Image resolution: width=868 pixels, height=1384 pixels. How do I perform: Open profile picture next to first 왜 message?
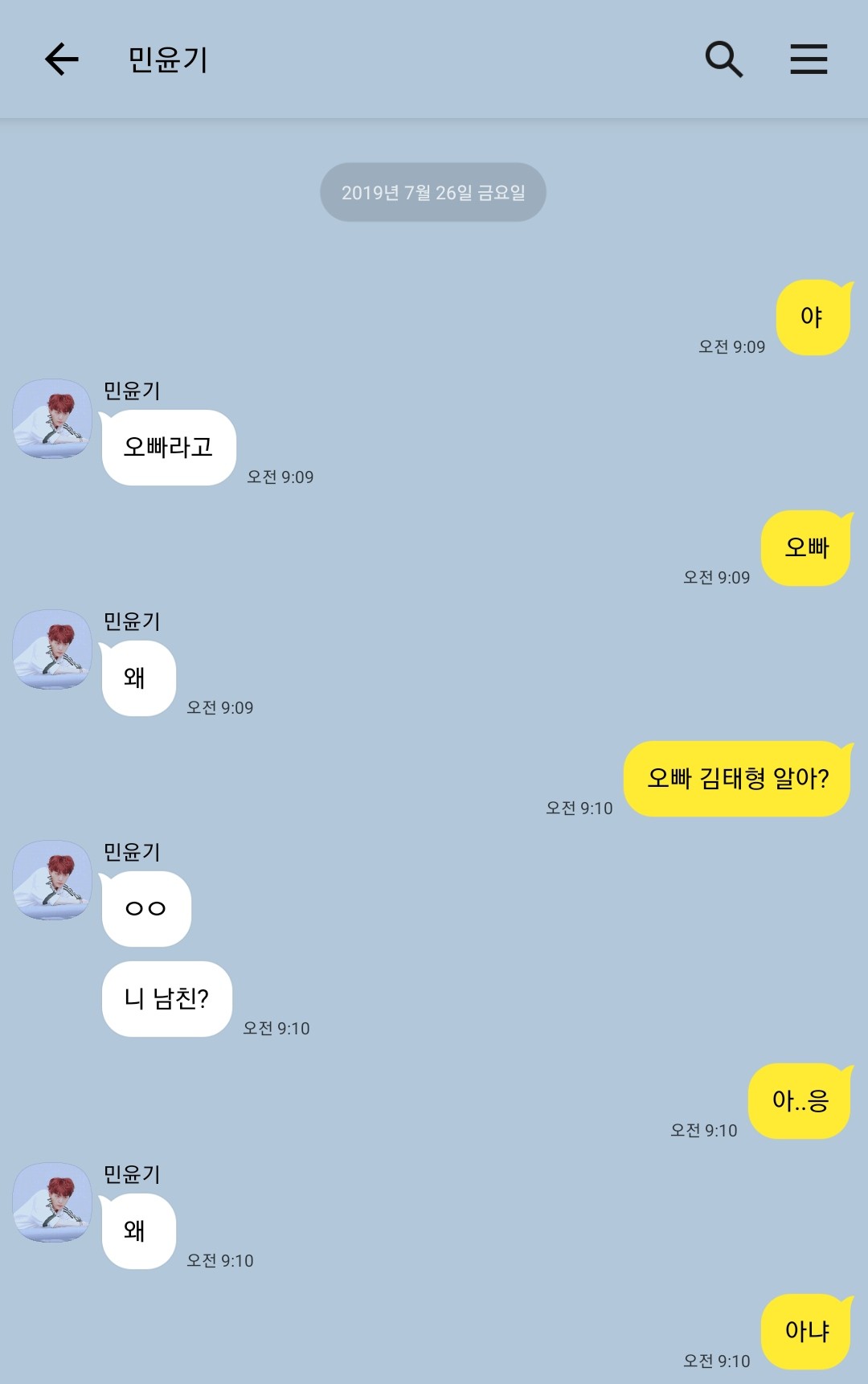[52, 649]
